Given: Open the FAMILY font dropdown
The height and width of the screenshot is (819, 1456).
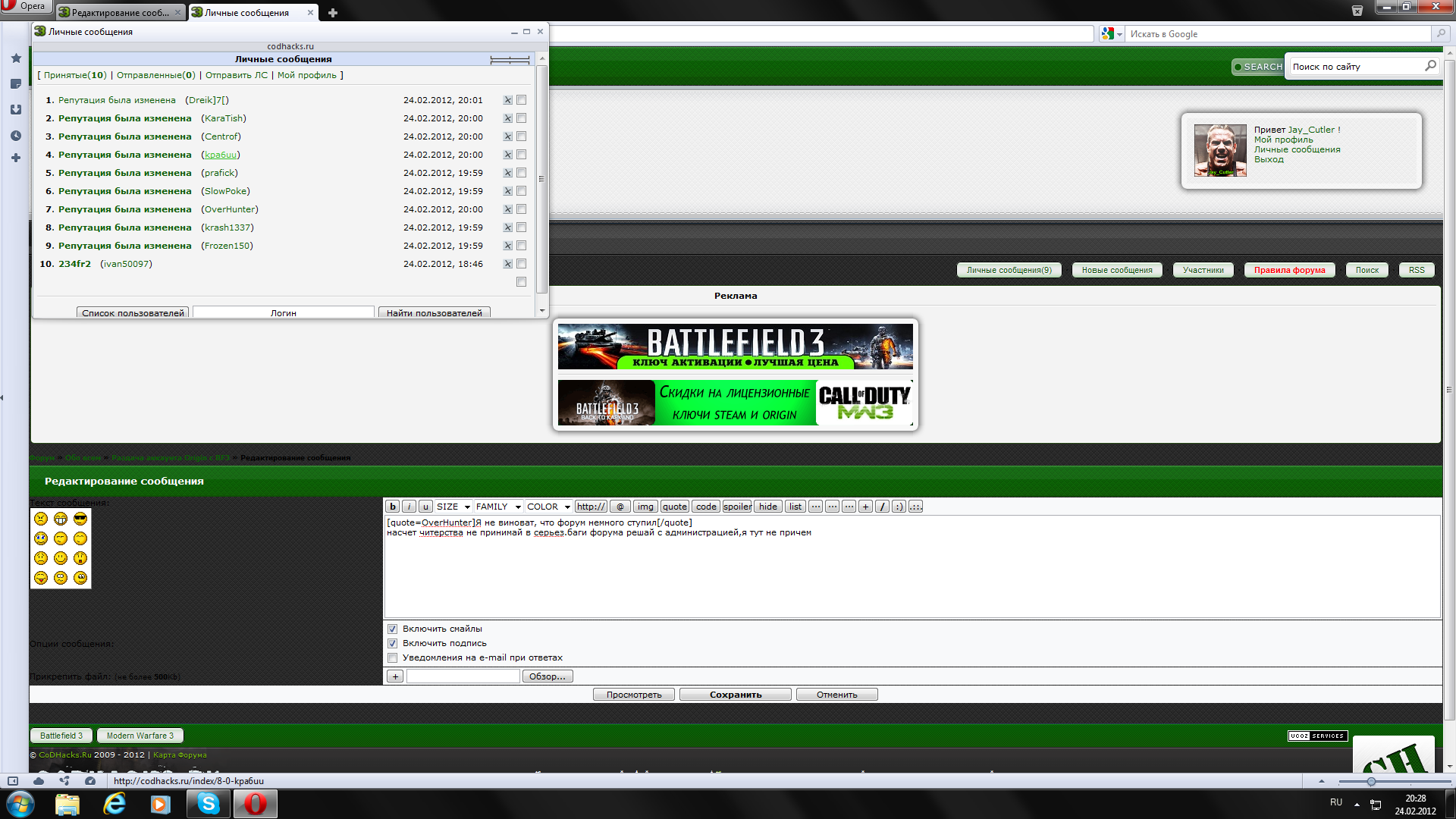Looking at the screenshot, I should pyautogui.click(x=498, y=507).
